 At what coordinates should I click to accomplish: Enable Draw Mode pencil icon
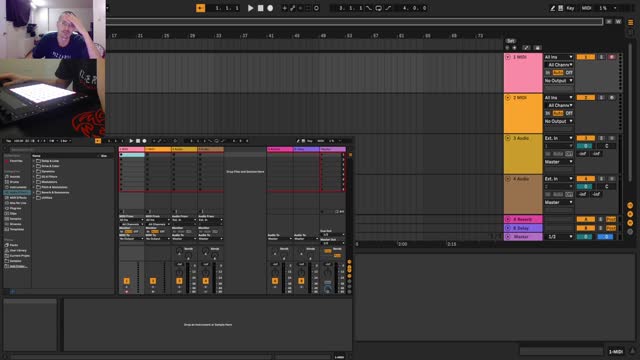(x=552, y=8)
